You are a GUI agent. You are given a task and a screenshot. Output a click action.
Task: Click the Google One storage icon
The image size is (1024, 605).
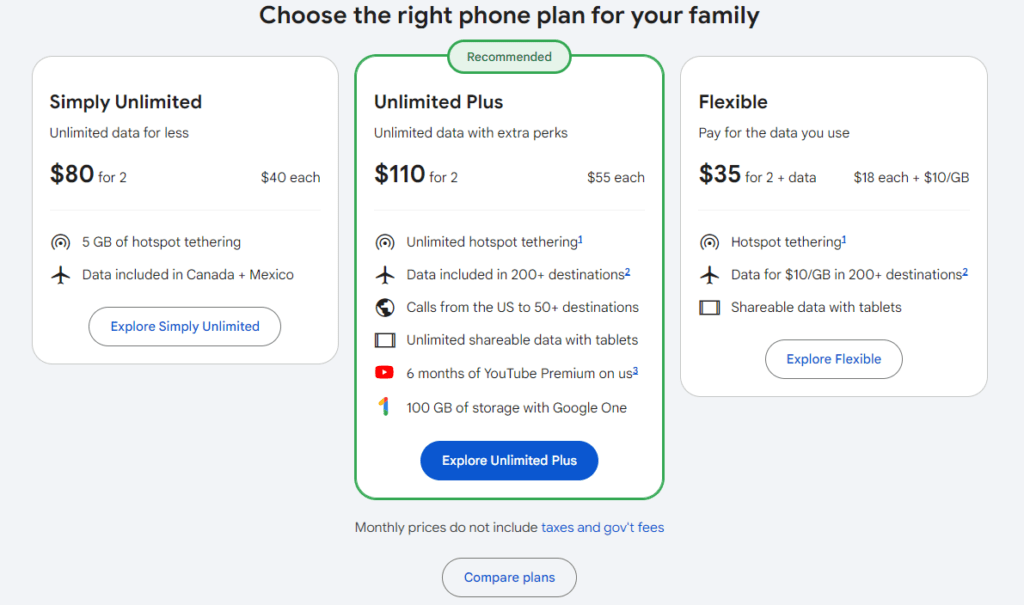(384, 406)
